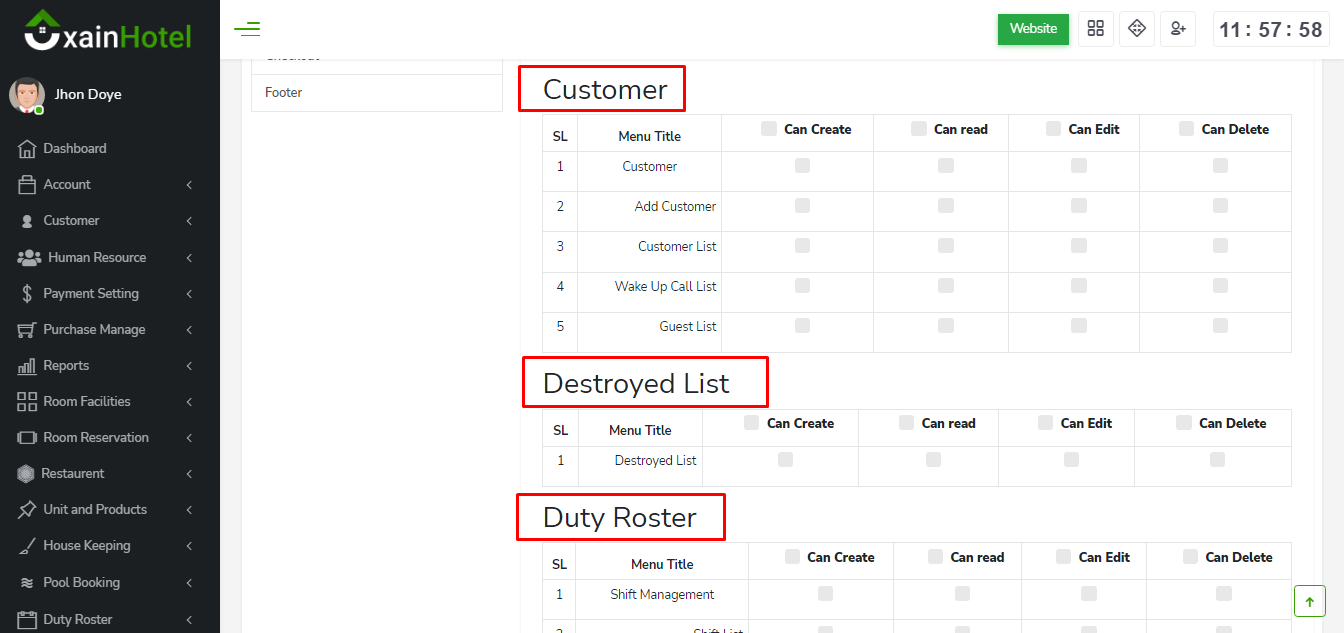Click the XainHotel logo

pyautogui.click(x=108, y=31)
